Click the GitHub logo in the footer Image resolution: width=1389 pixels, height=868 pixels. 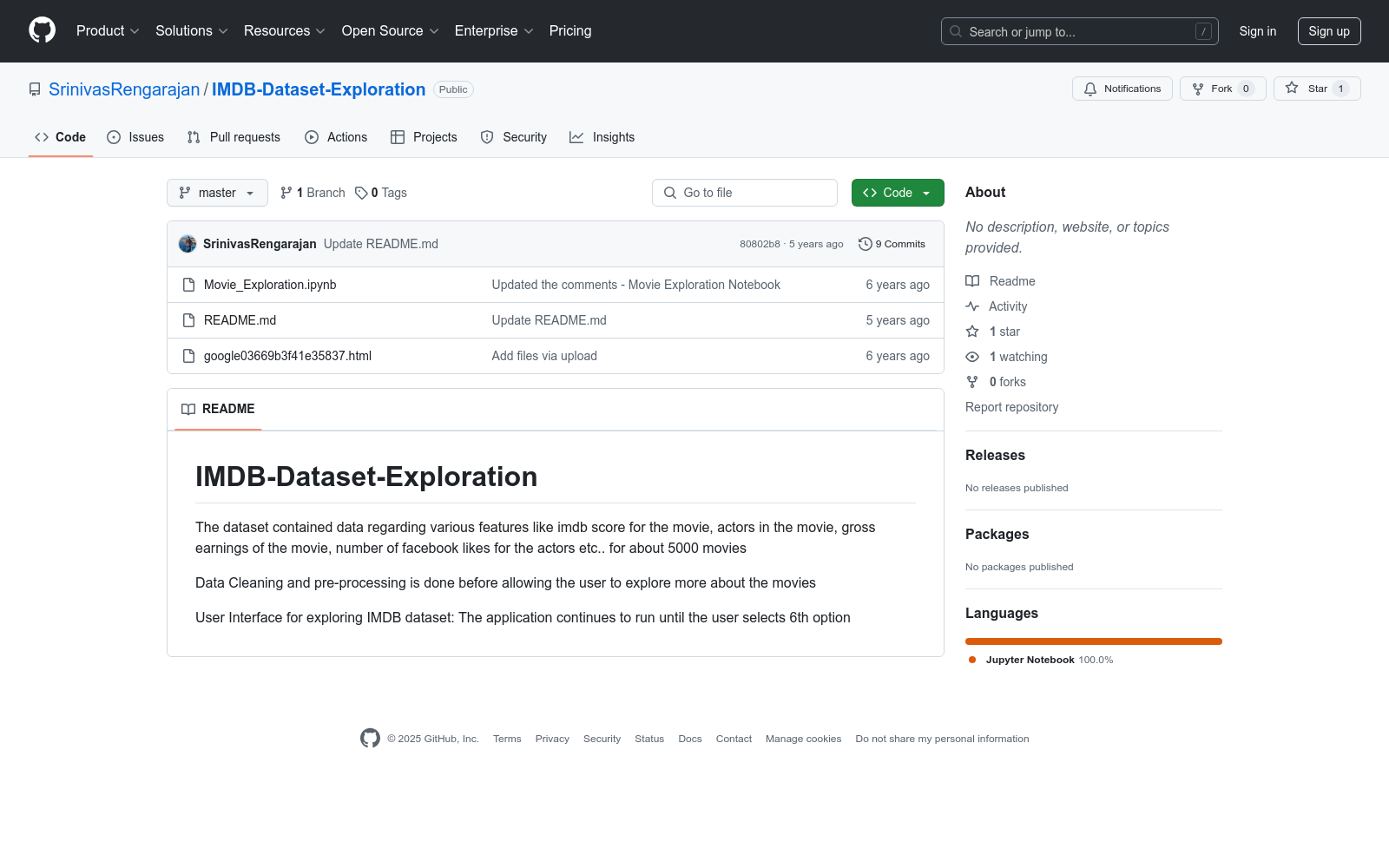coord(370,739)
